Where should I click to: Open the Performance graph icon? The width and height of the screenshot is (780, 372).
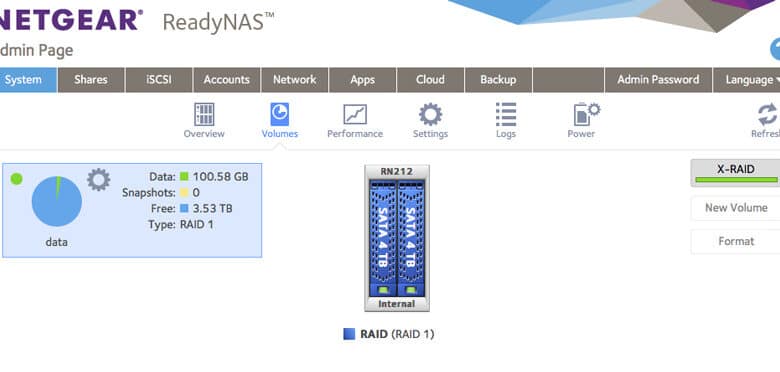(x=355, y=115)
